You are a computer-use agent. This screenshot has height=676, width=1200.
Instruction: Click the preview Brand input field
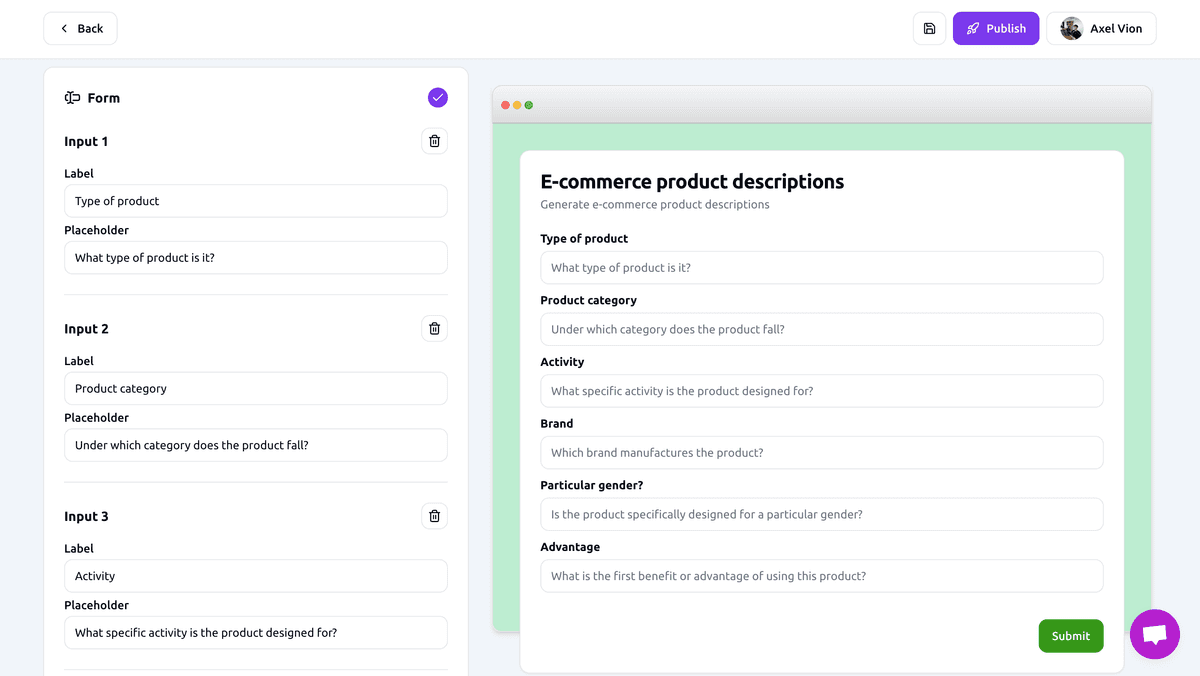click(x=821, y=453)
